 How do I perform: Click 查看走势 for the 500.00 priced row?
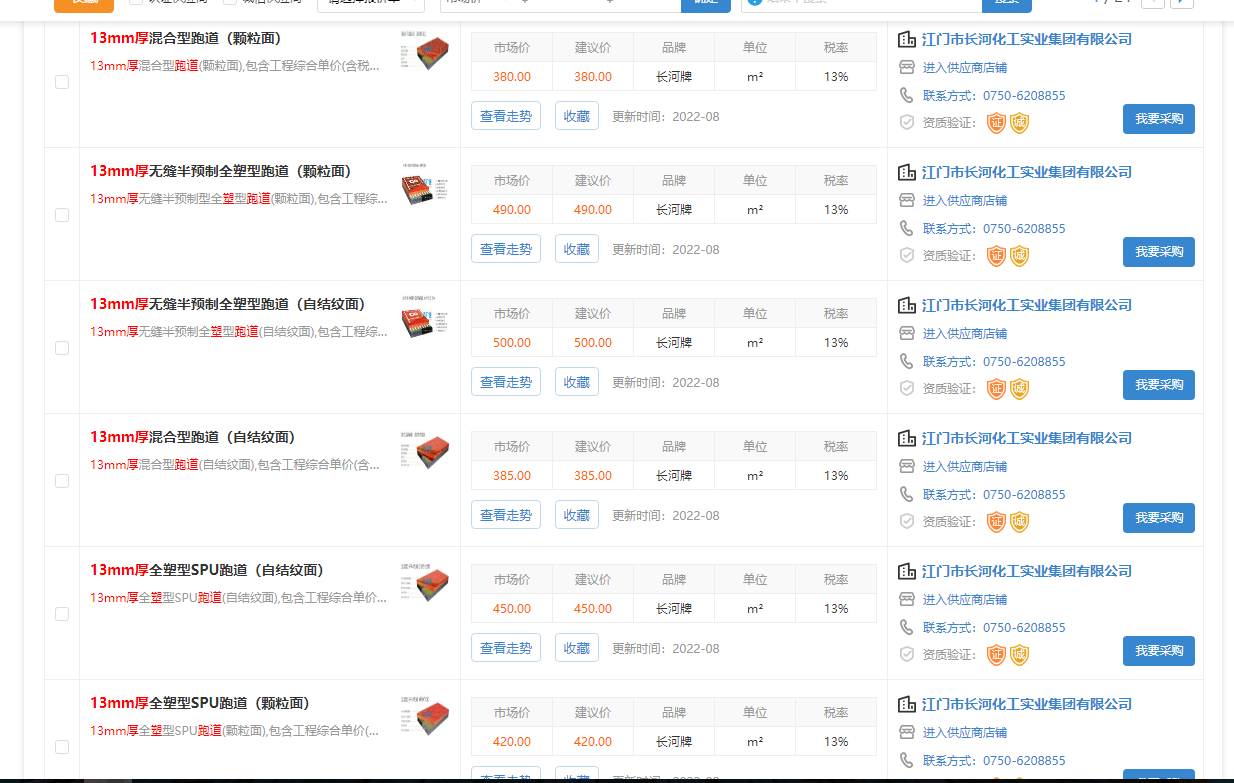(x=506, y=382)
